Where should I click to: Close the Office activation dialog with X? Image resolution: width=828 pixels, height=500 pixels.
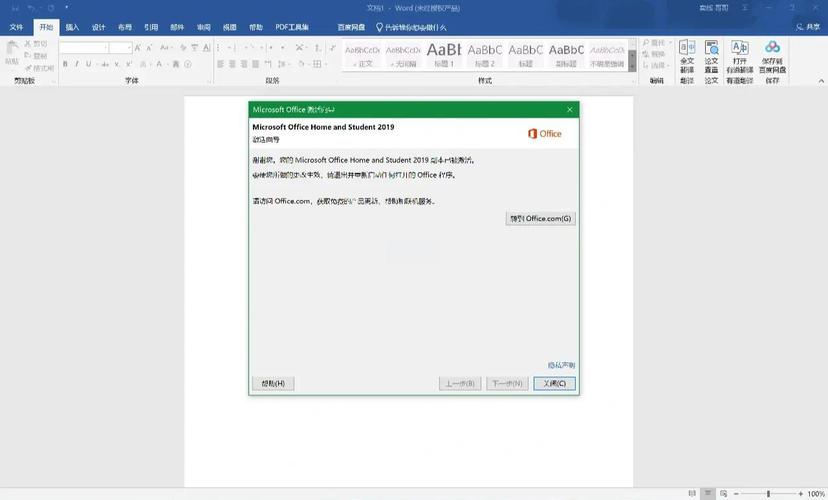(x=570, y=110)
